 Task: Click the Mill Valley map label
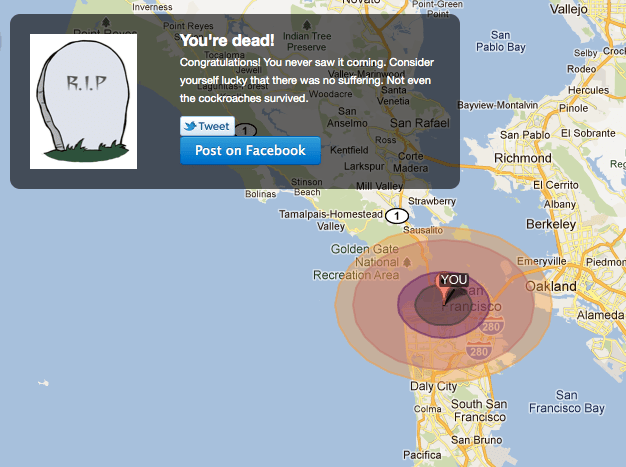tap(379, 186)
